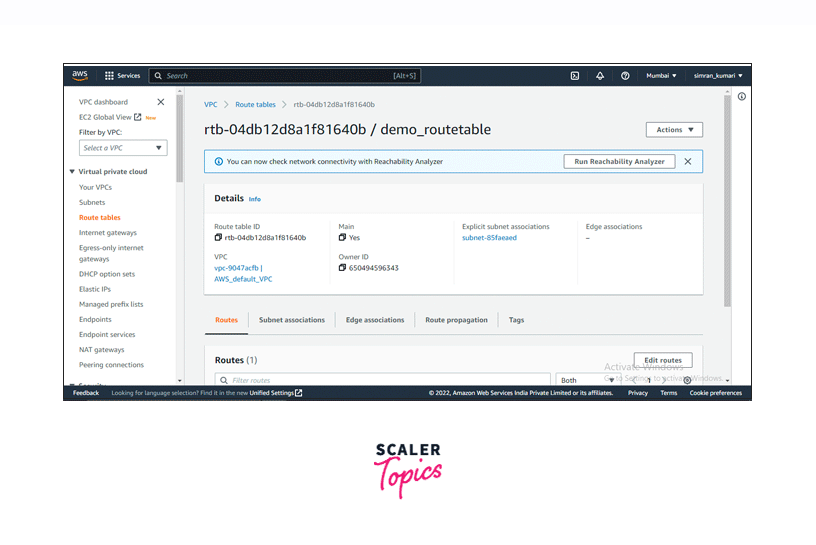This screenshot has height=545, width=816.
Task: Open the subnet-85faeaed link
Action: [489, 238]
